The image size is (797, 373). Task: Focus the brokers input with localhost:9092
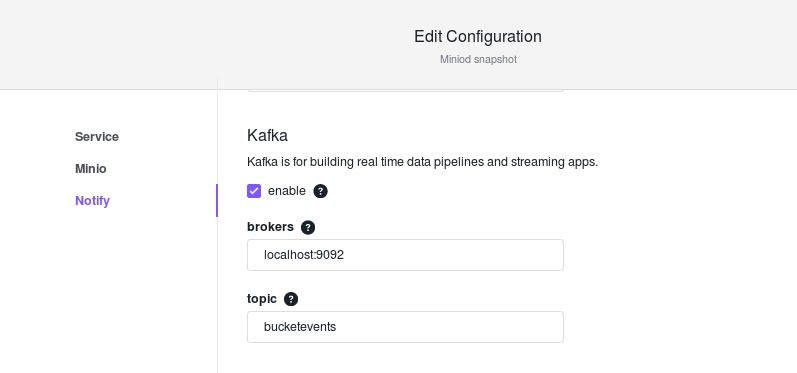pyautogui.click(x=405, y=255)
